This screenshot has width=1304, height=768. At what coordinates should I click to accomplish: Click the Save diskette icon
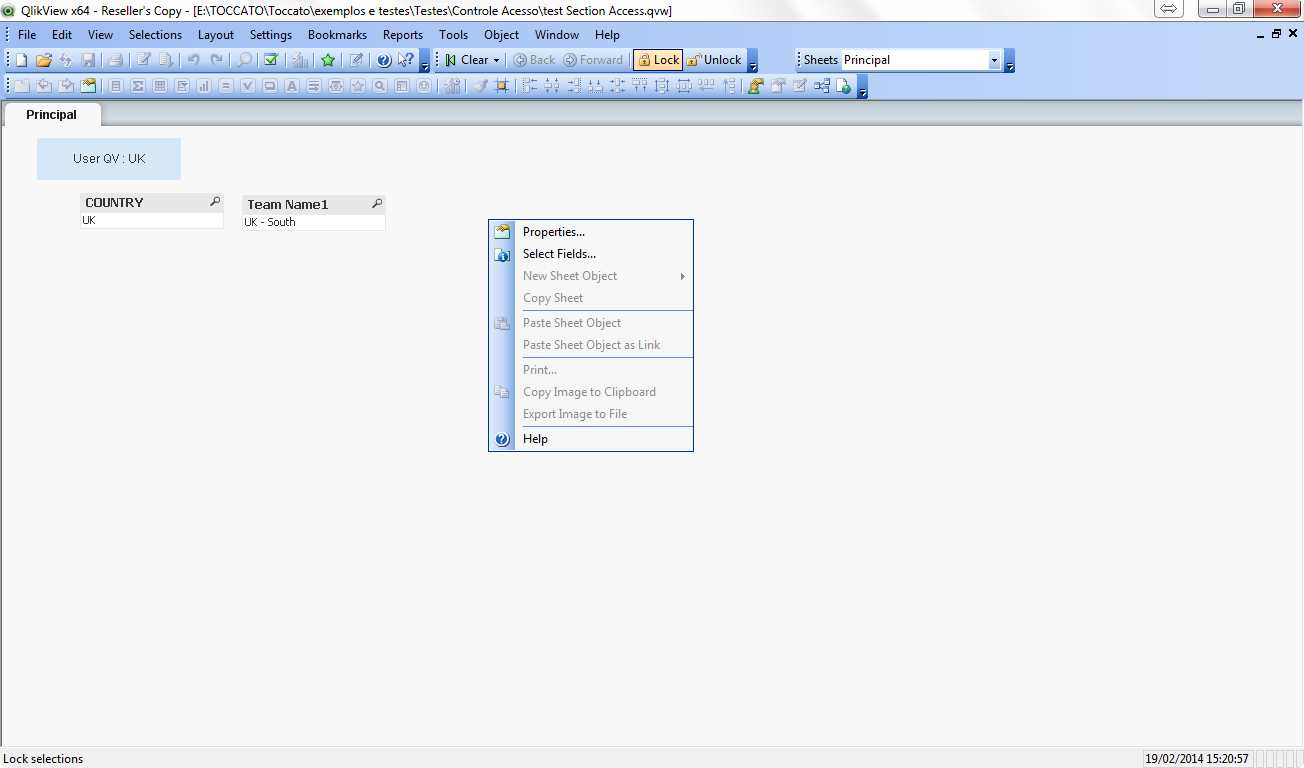pyautogui.click(x=88, y=60)
